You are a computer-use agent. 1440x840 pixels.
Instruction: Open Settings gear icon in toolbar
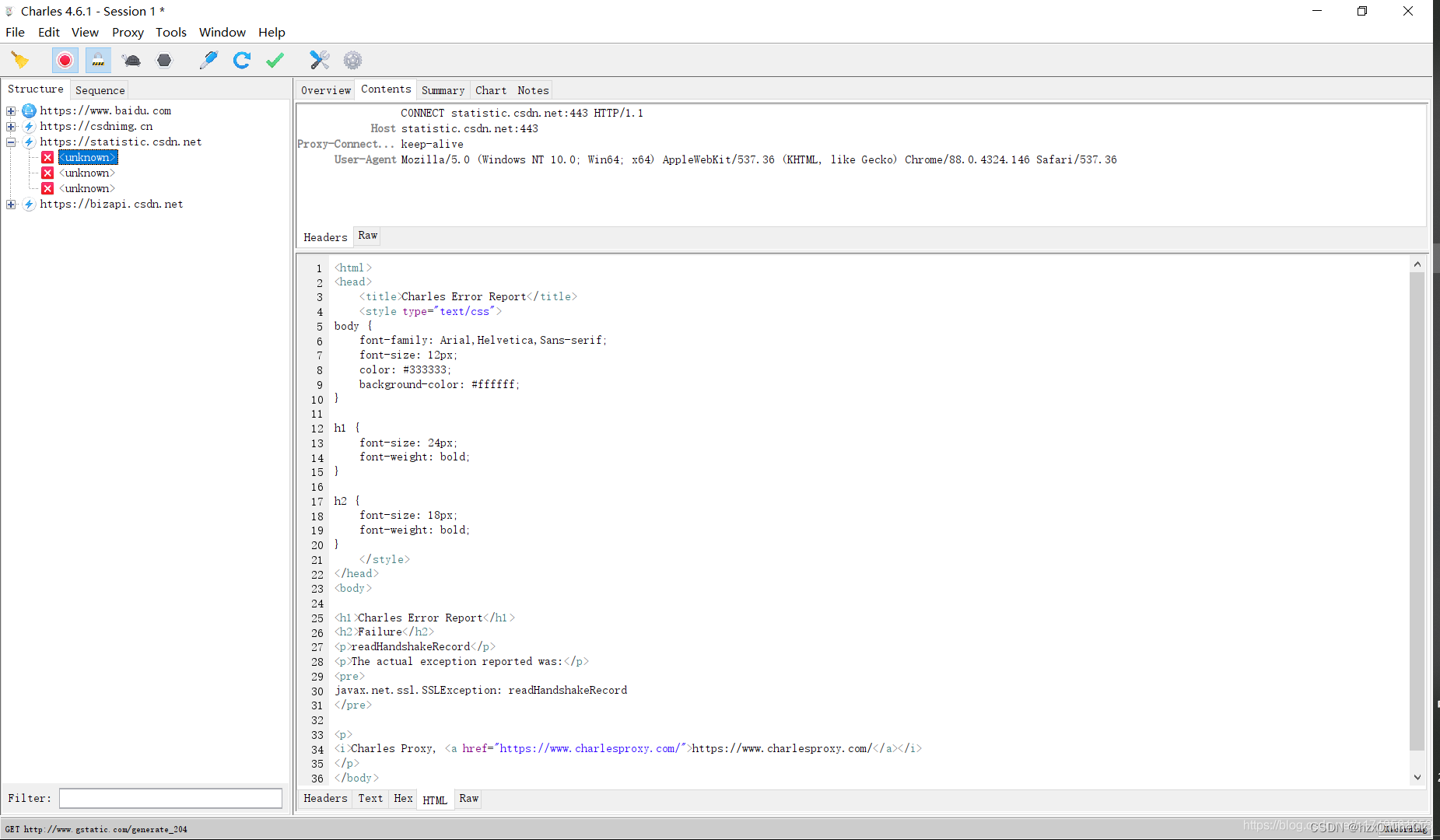(352, 60)
